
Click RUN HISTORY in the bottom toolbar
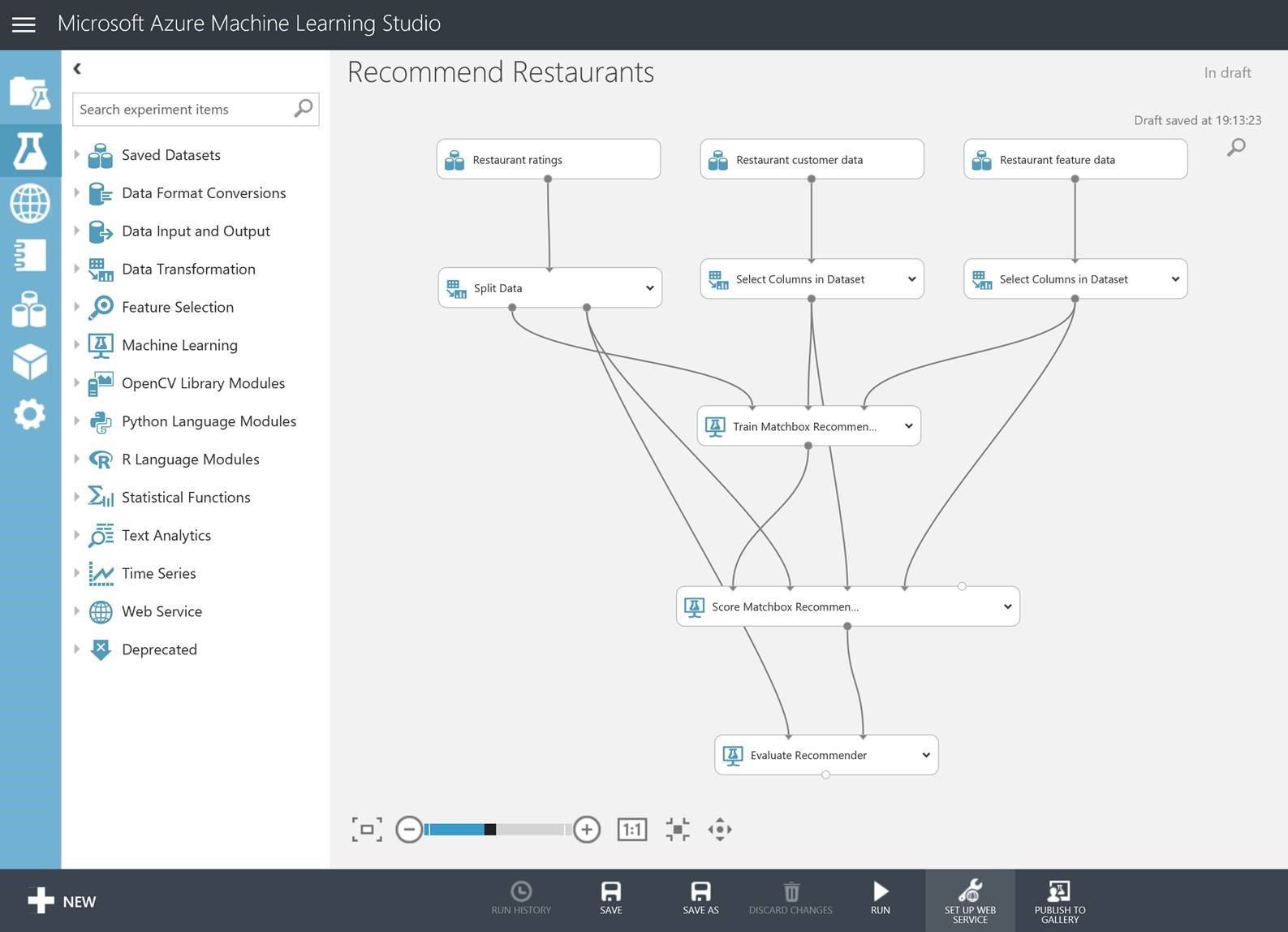[521, 900]
